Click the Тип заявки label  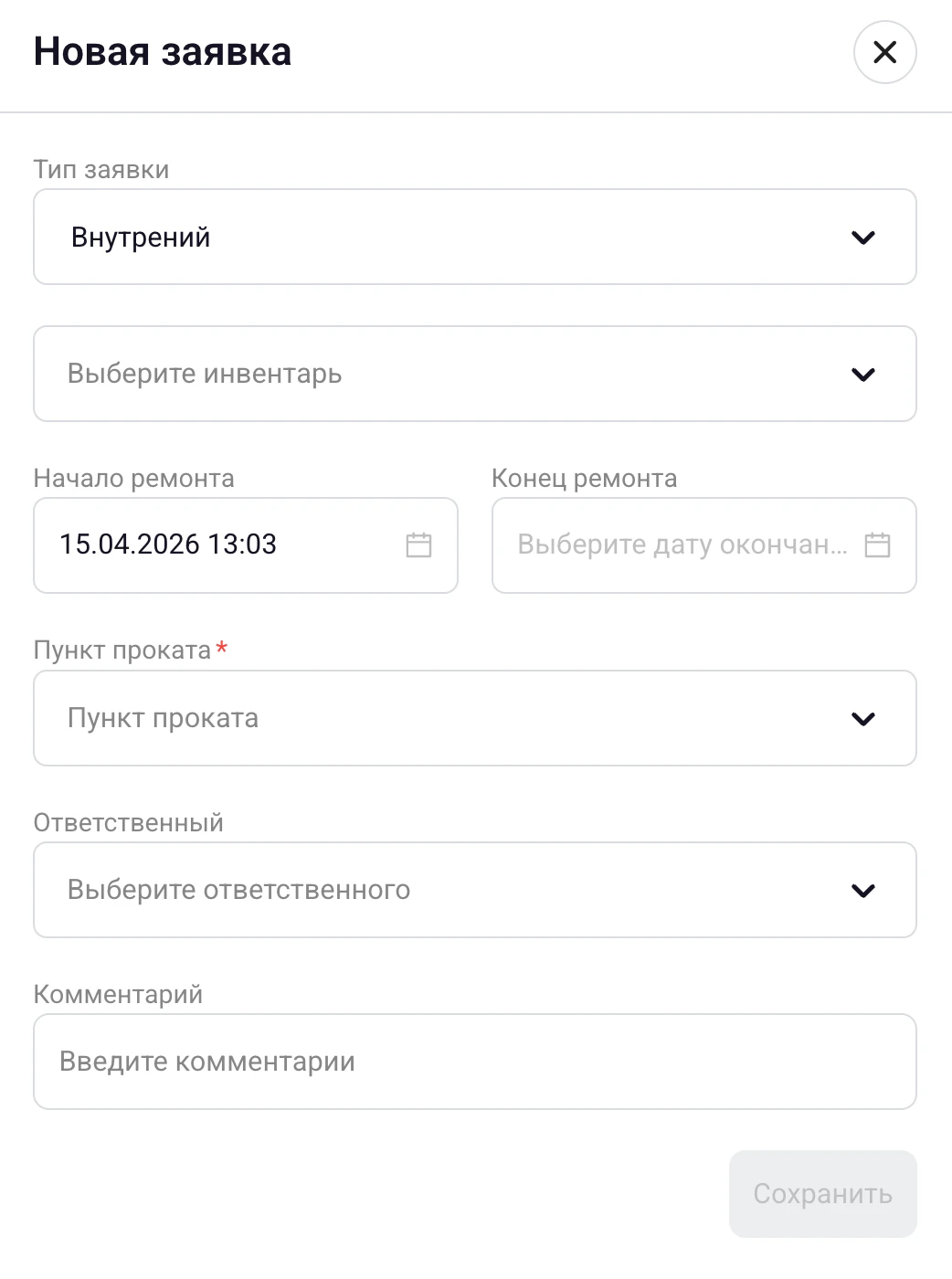[100, 169]
